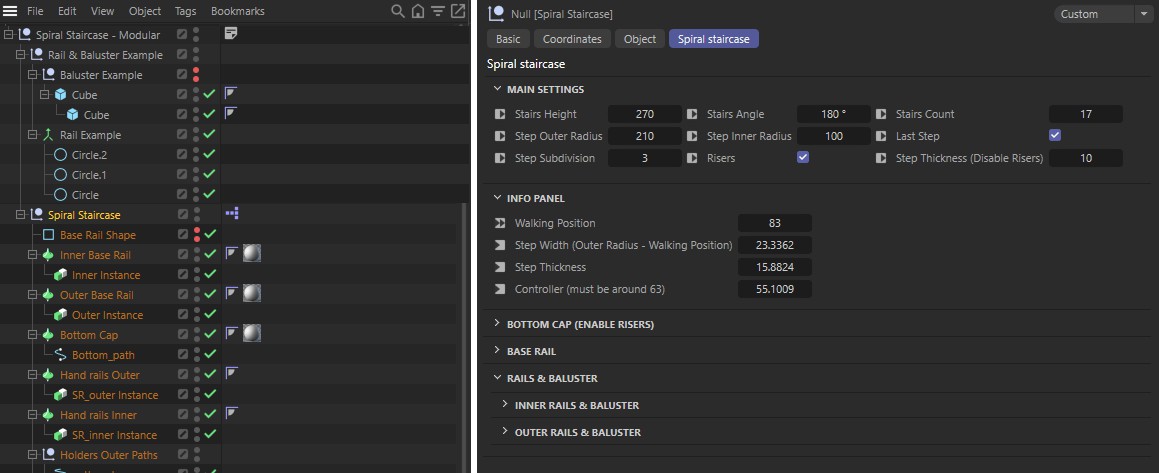1159x473 pixels.
Task: Select the phong tag on Hand rails Inner
Action: point(231,414)
